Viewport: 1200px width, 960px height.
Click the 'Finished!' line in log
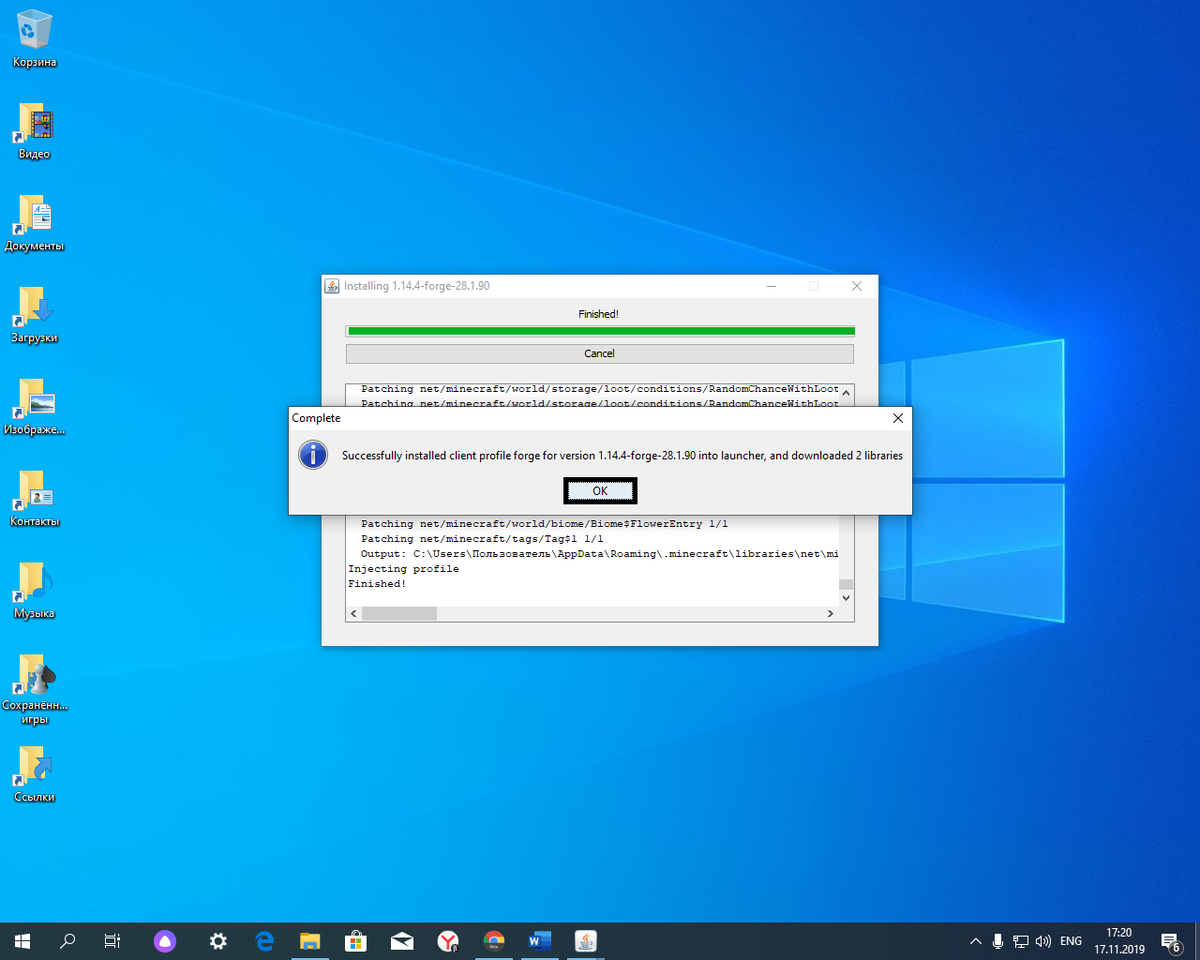click(x=377, y=584)
